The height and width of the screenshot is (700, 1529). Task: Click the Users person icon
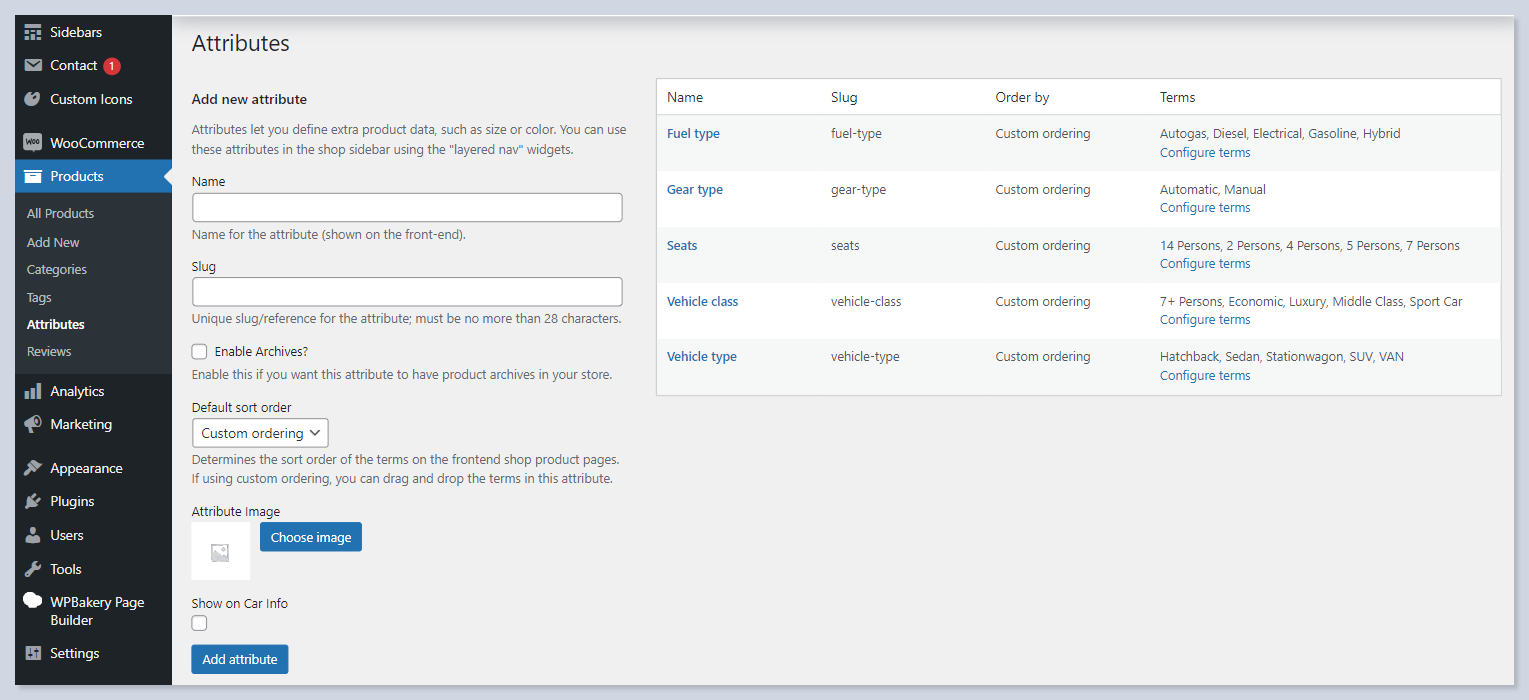coord(33,535)
